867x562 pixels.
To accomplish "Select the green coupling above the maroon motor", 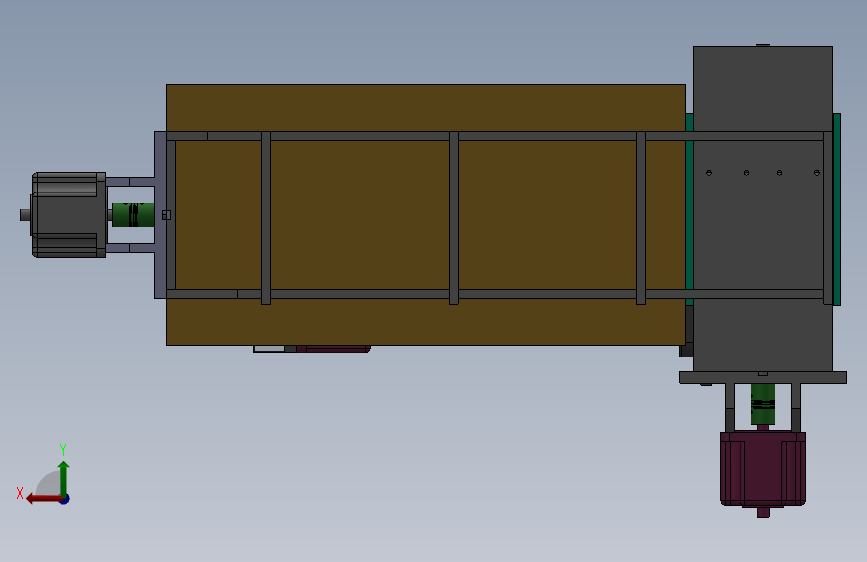I will click(x=763, y=404).
